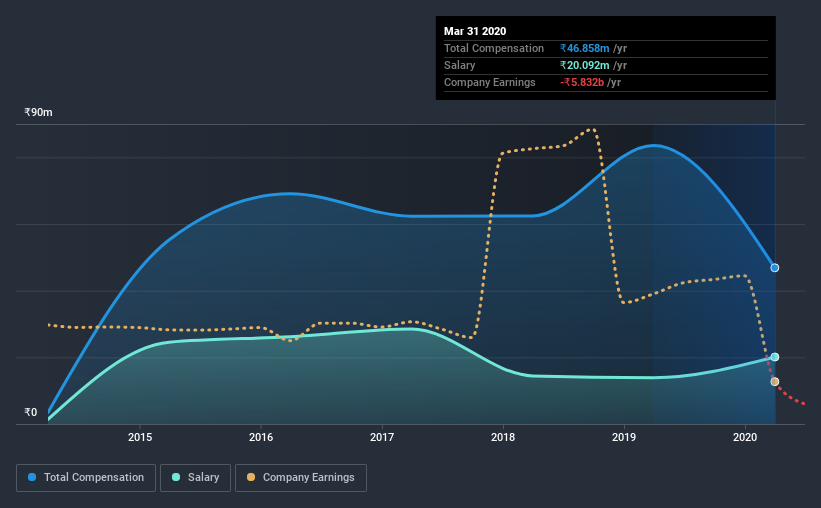The image size is (821, 508).
Task: Toggle the Company Earnings legend button
Action: coord(301,478)
